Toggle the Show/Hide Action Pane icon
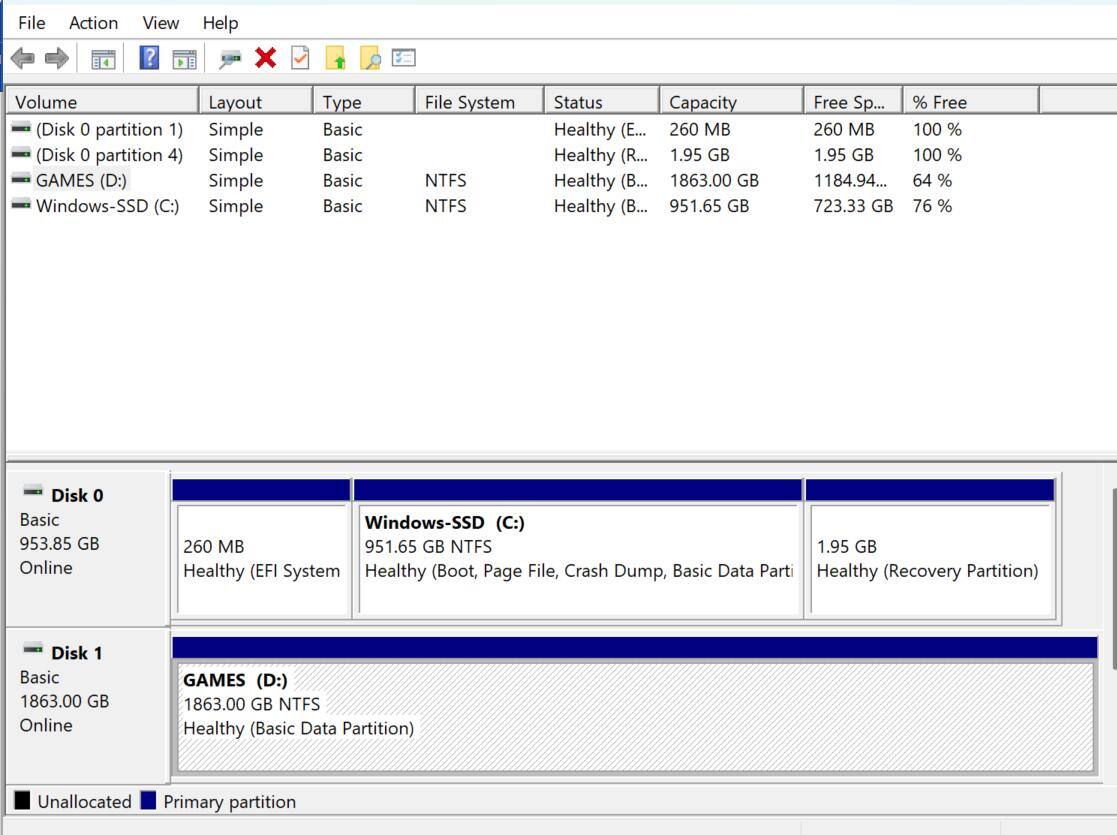 click(184, 59)
